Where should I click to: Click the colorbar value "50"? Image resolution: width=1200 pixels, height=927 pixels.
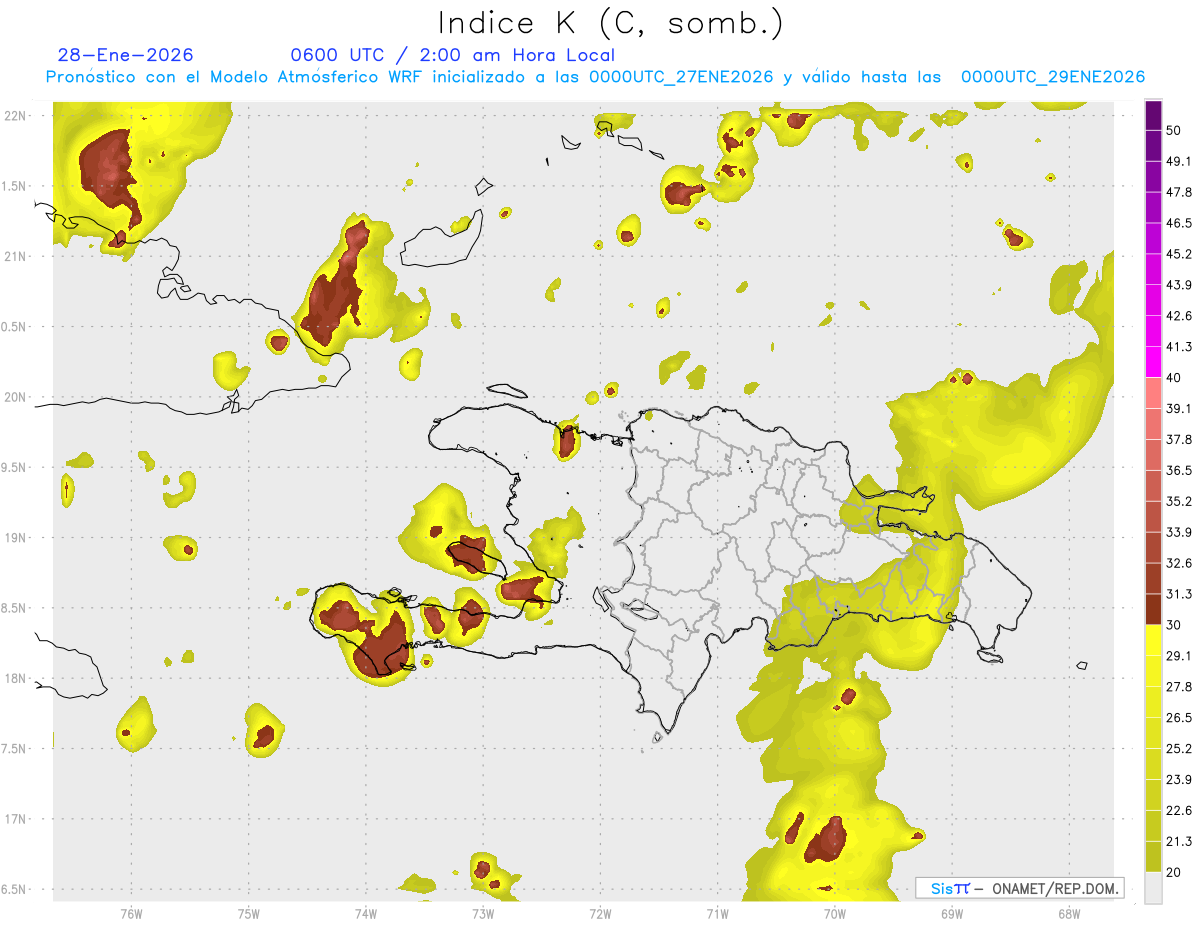click(x=1174, y=129)
